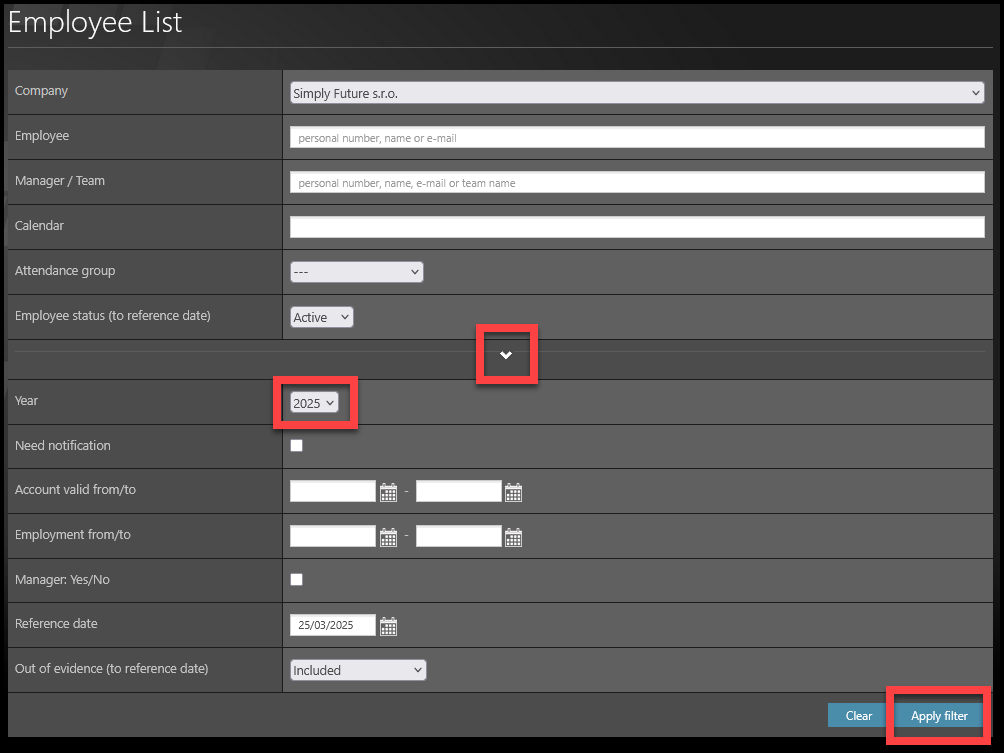
Task: Click the Apply filter button
Action: point(939,716)
